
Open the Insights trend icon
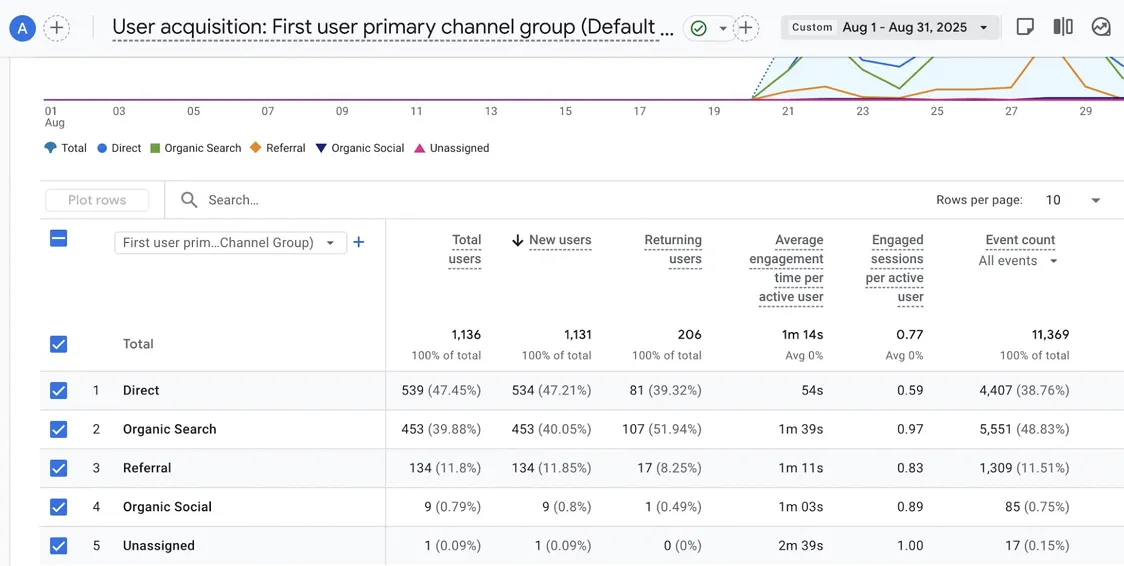1100,27
